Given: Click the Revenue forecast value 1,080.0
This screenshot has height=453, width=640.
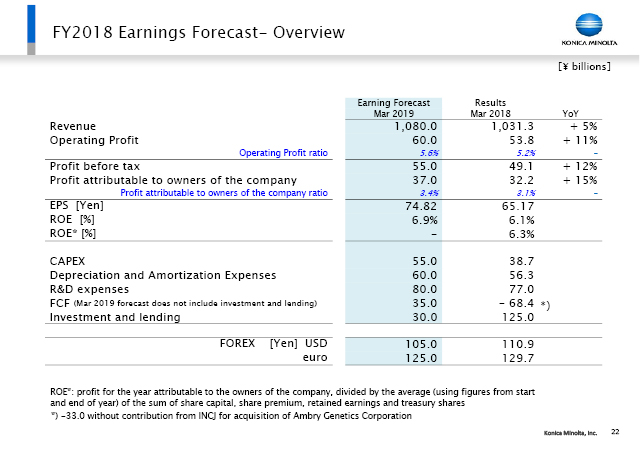Looking at the screenshot, I should click(416, 127).
